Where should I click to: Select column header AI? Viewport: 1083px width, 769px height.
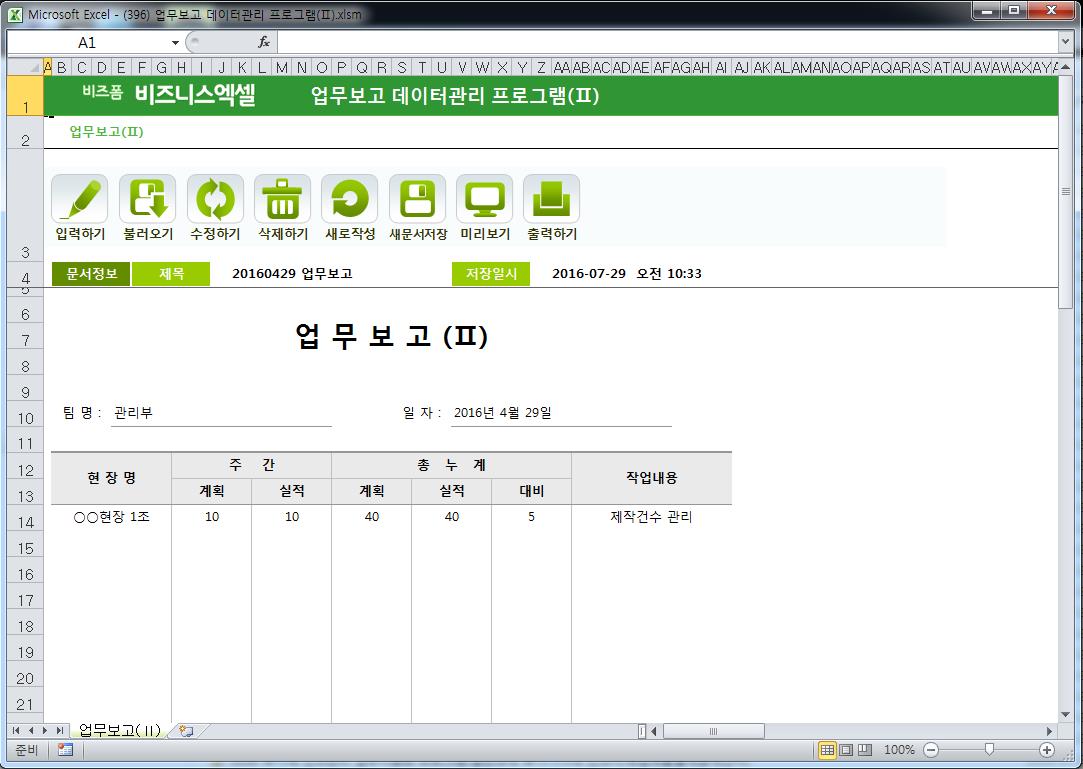(721, 67)
